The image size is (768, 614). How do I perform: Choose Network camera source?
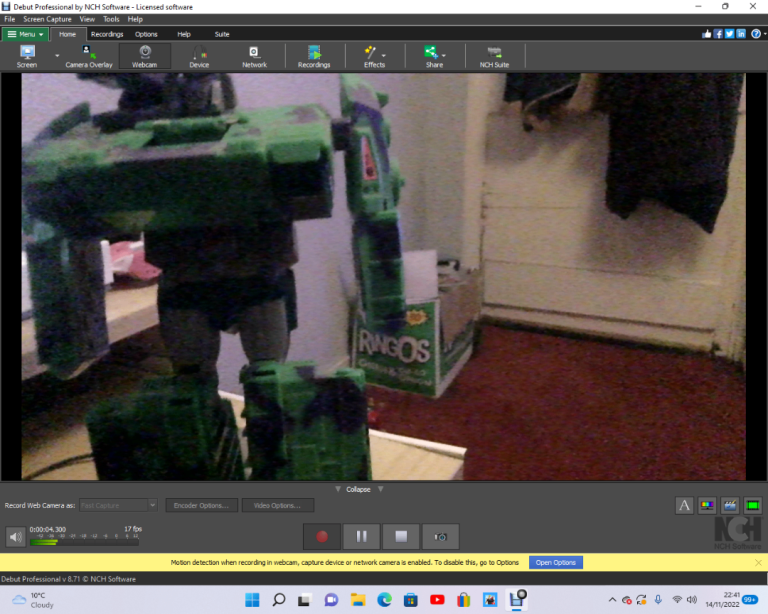click(x=254, y=56)
